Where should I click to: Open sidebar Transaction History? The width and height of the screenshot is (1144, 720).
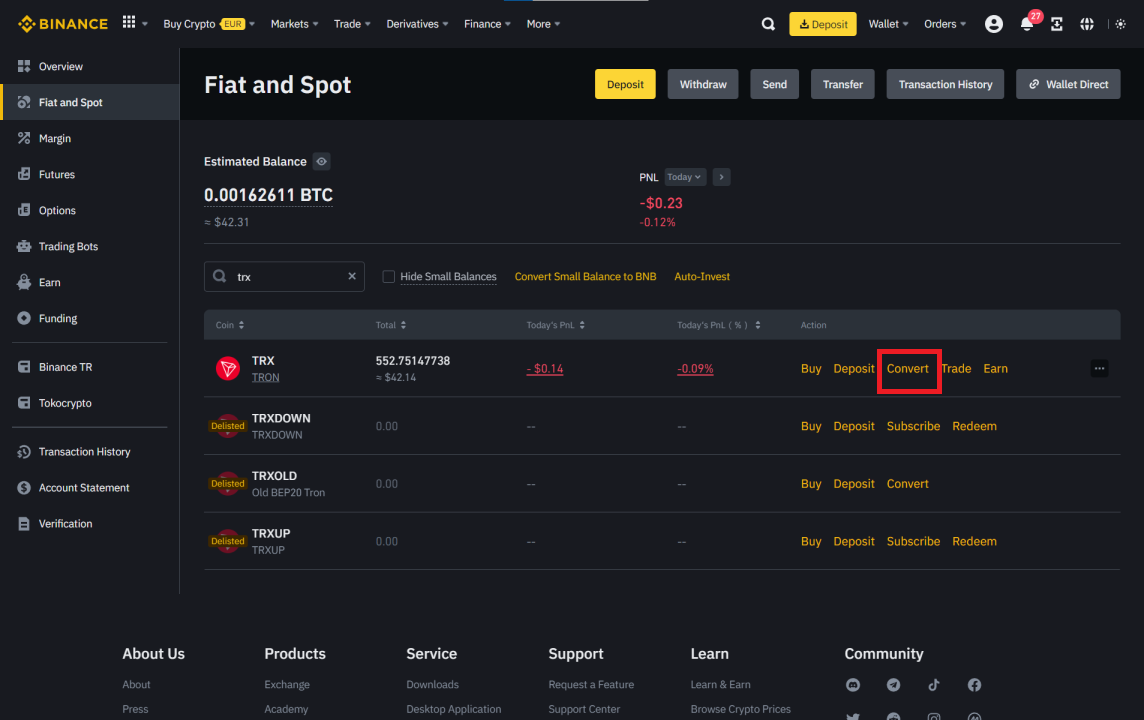tap(90, 452)
